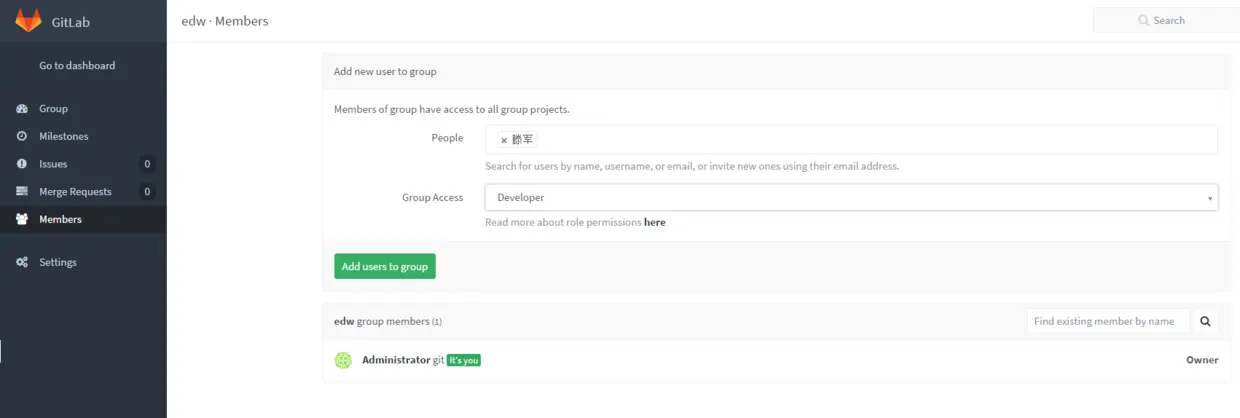
Task: Click the Go to dashboard link
Action: (77, 66)
